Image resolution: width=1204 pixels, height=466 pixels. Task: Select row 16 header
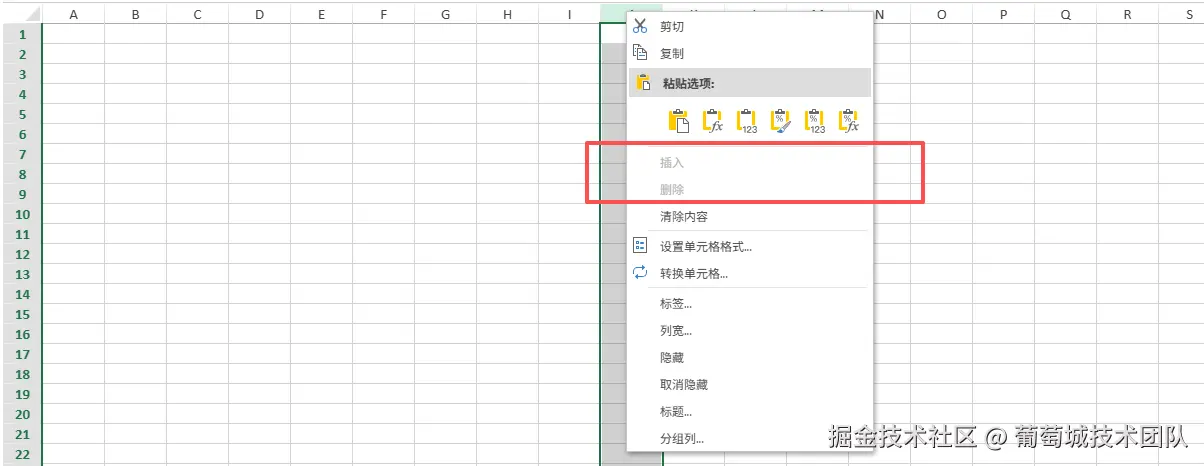point(21,334)
